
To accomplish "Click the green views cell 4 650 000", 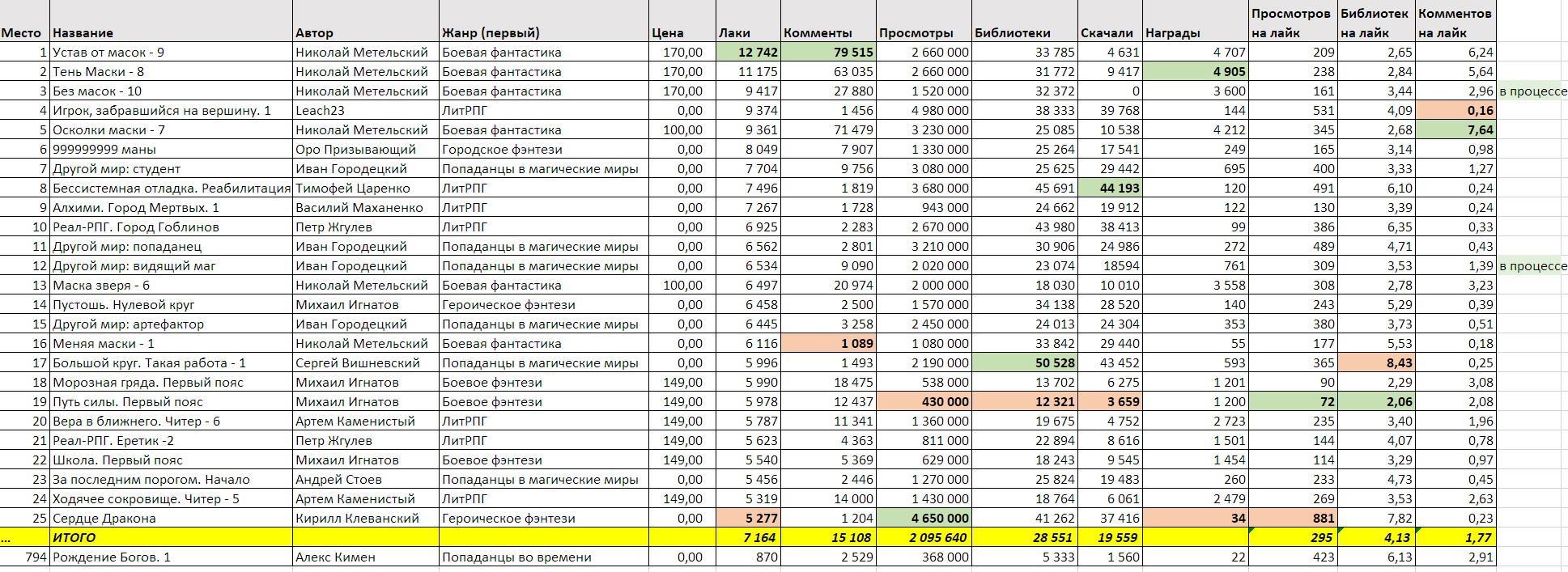I will (x=923, y=519).
